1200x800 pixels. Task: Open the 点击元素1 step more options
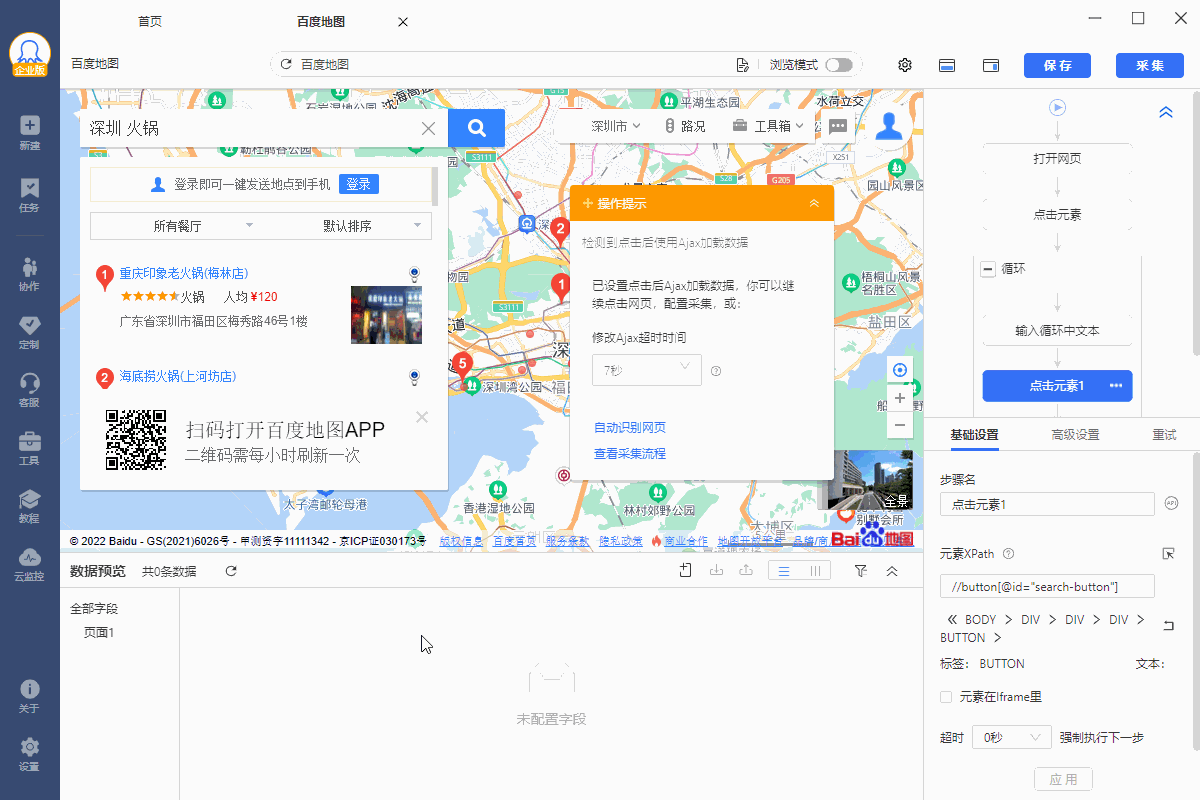point(1116,386)
